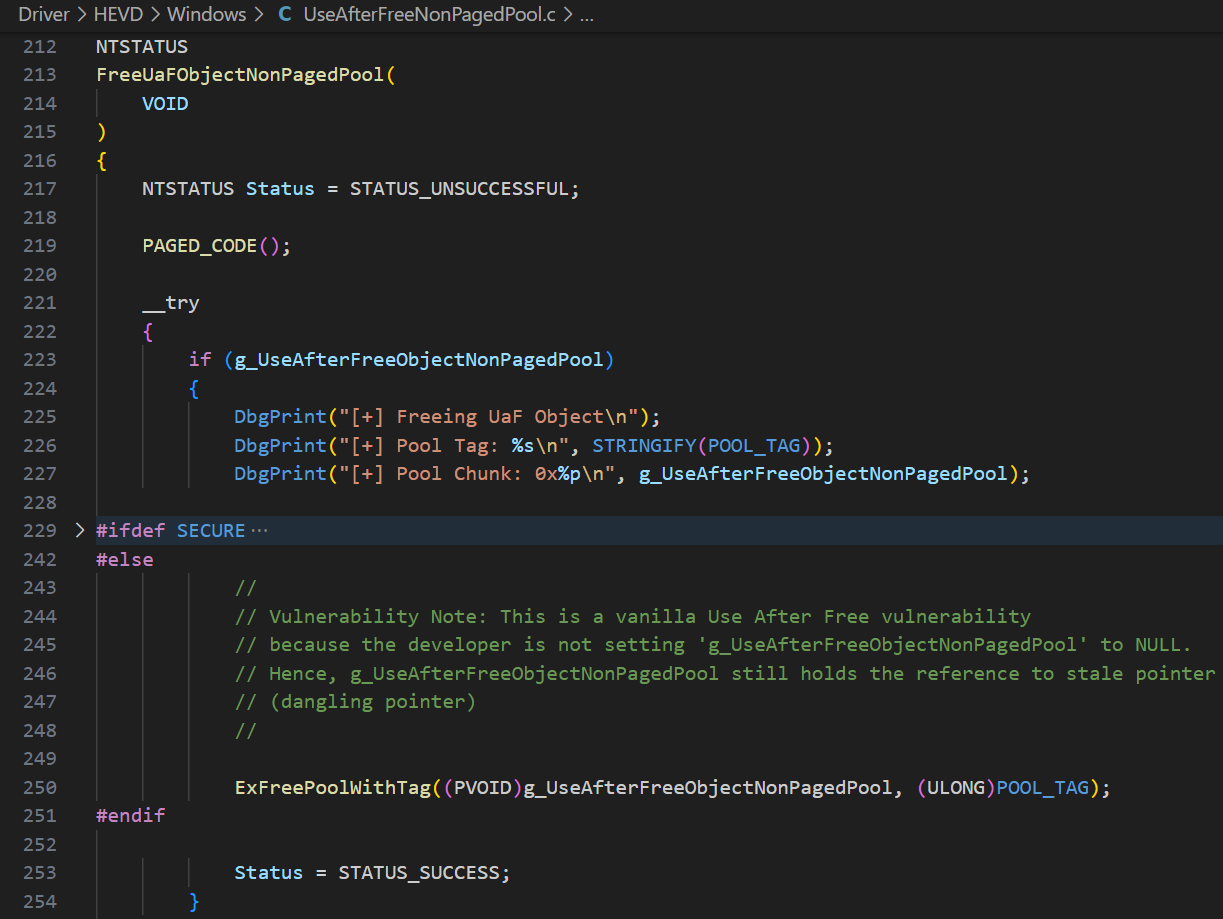This screenshot has height=919, width=1223.
Task: Click line number 229 in the gutter
Action: click(x=40, y=530)
